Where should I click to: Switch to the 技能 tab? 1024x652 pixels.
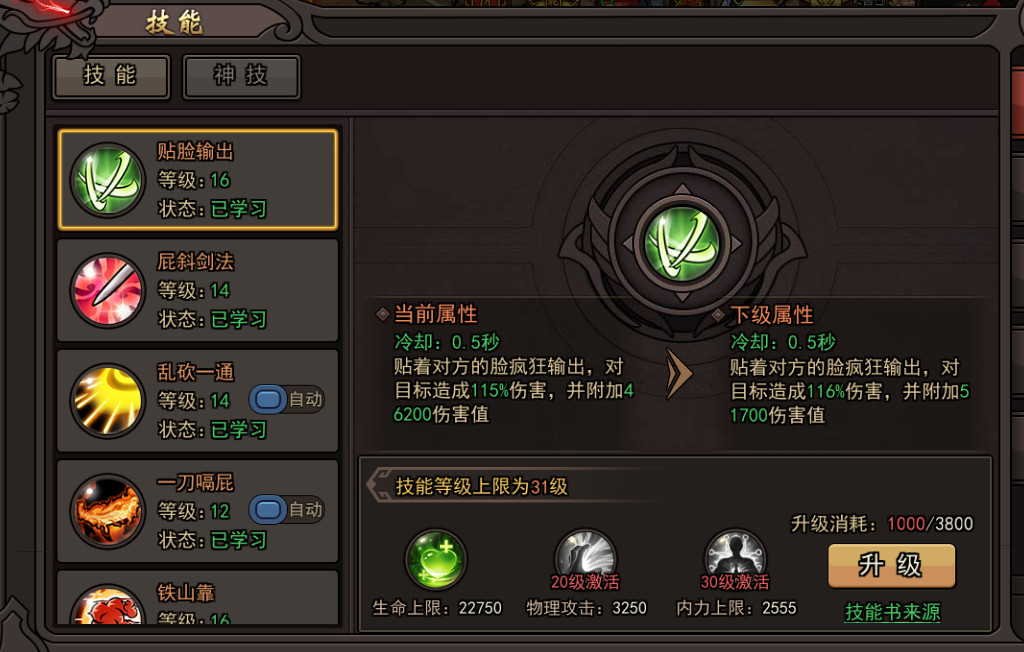[110, 76]
